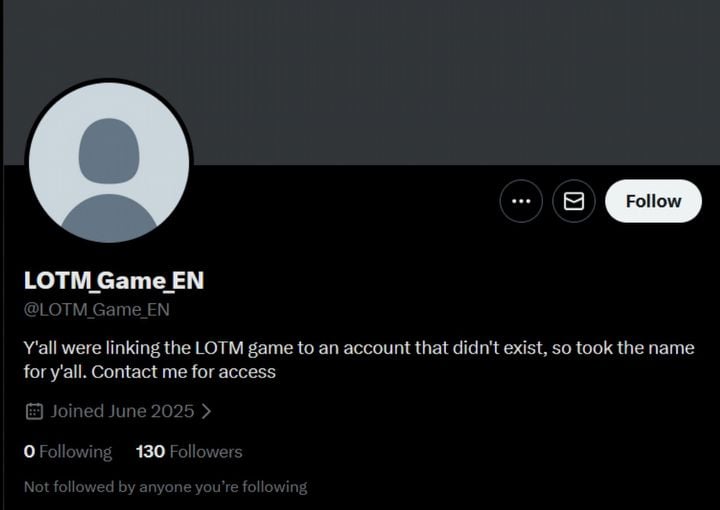Click the 0 following count number

pos(29,452)
